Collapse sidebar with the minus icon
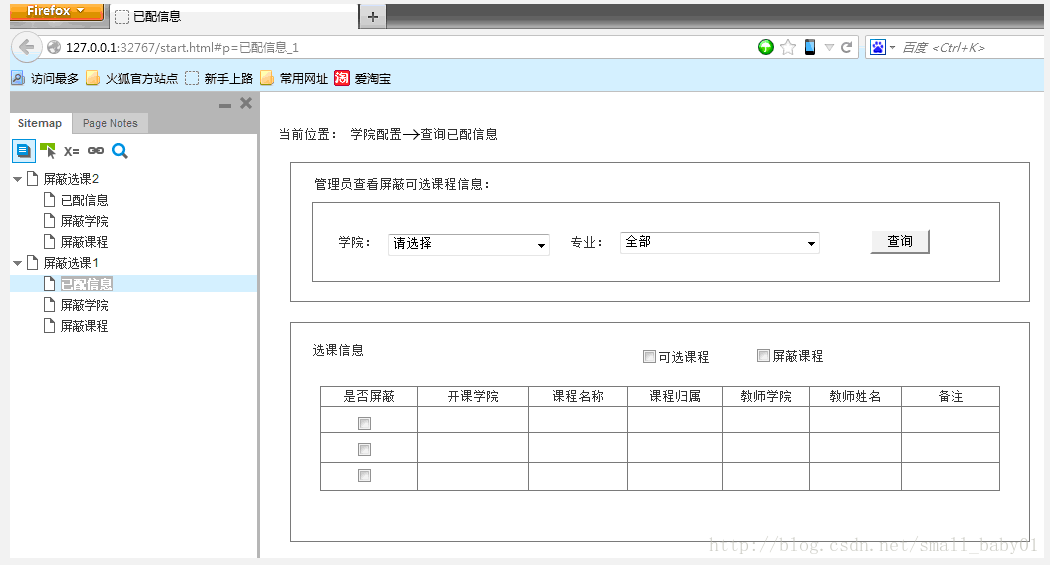Screen dimensions: 1050x565 (x=225, y=105)
